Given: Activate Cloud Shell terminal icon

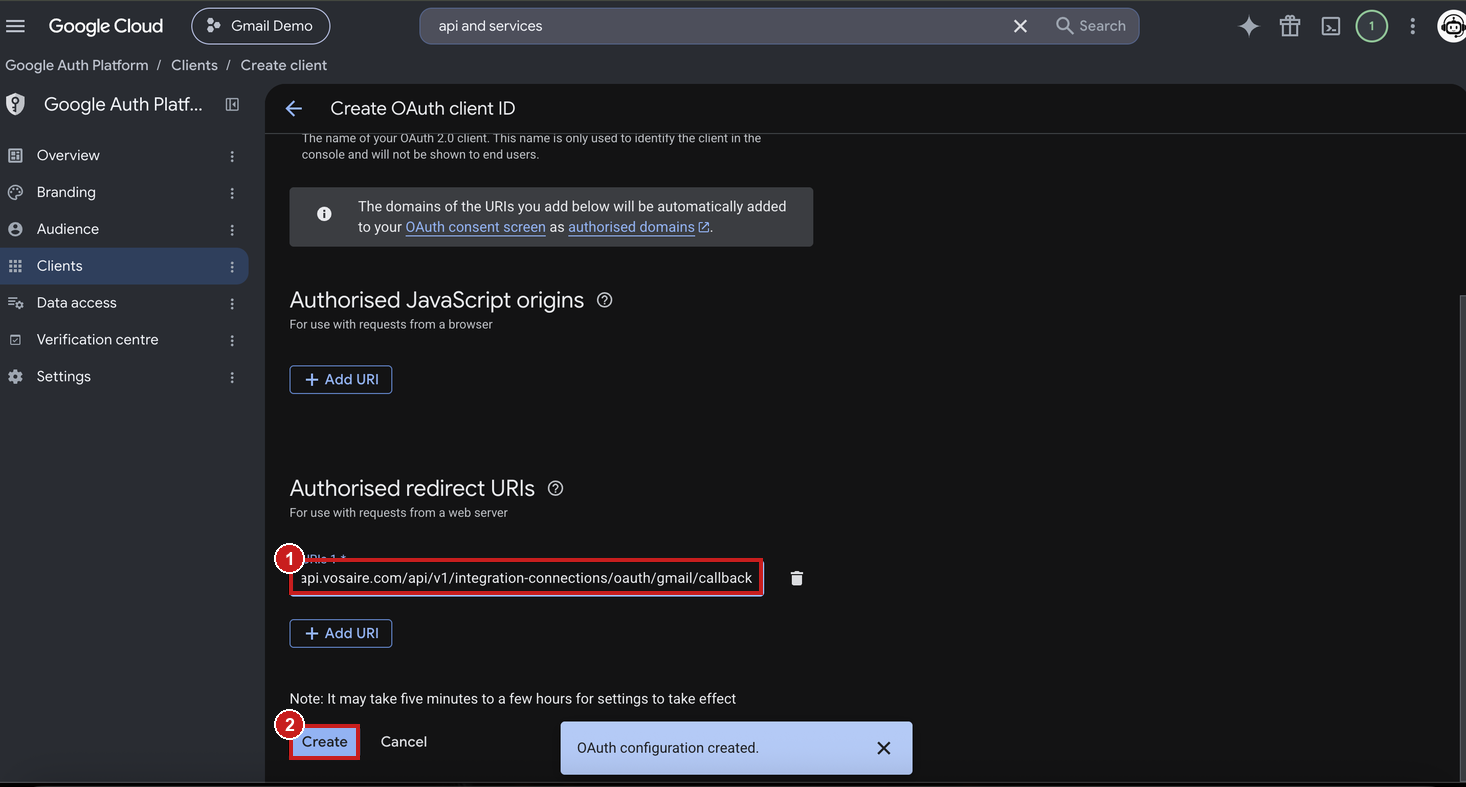Looking at the screenshot, I should pos(1330,26).
